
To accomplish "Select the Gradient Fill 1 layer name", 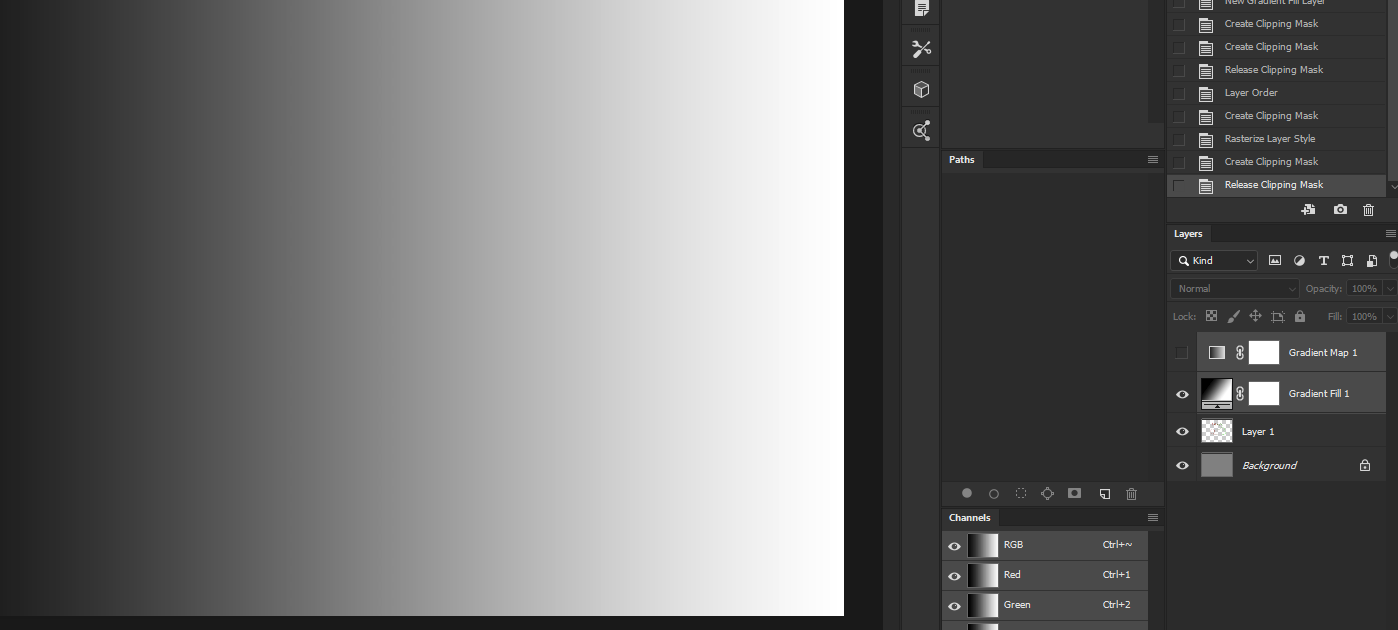I will [1319, 394].
